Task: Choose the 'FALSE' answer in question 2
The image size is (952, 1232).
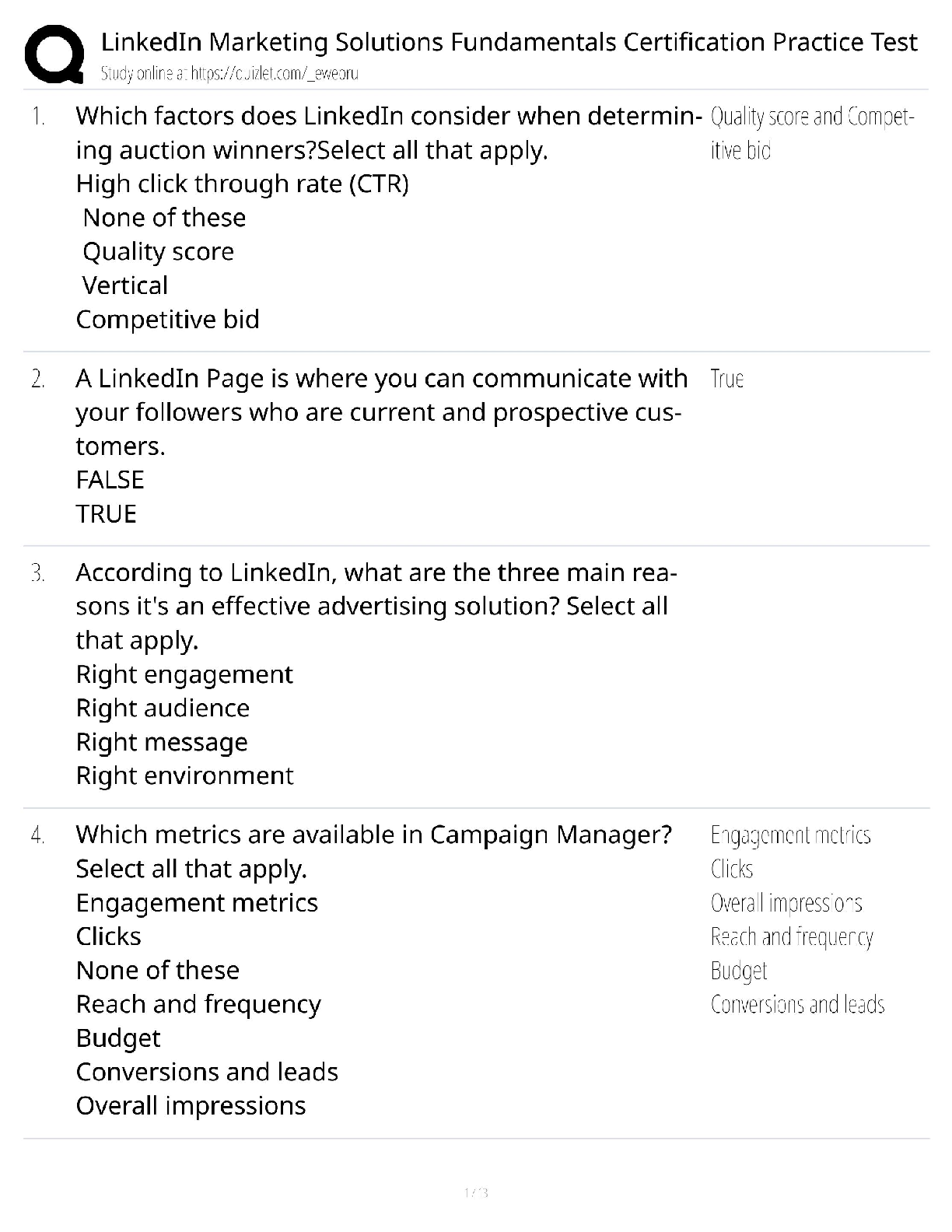Action: (x=110, y=479)
